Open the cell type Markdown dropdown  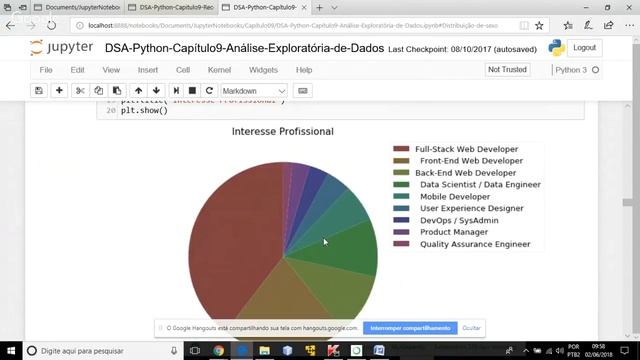[x=254, y=91]
